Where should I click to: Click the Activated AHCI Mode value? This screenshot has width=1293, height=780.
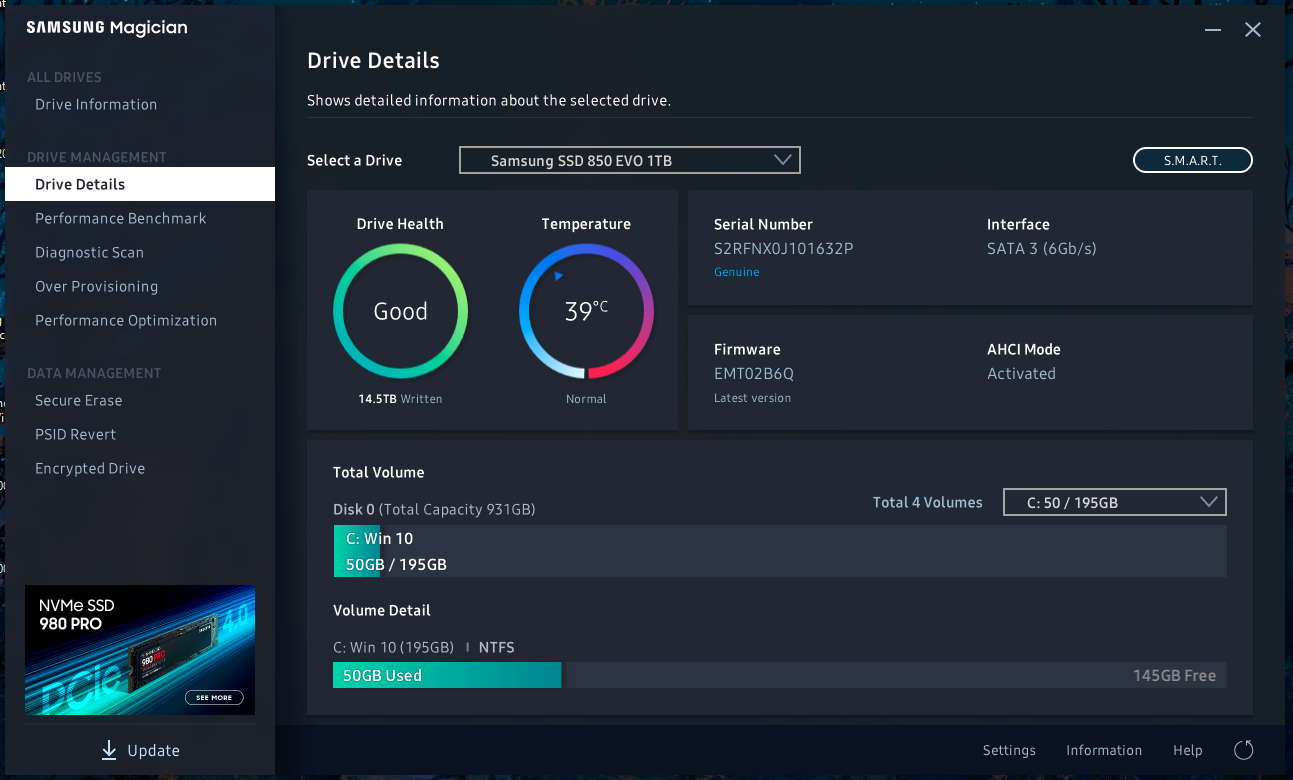coord(1021,374)
